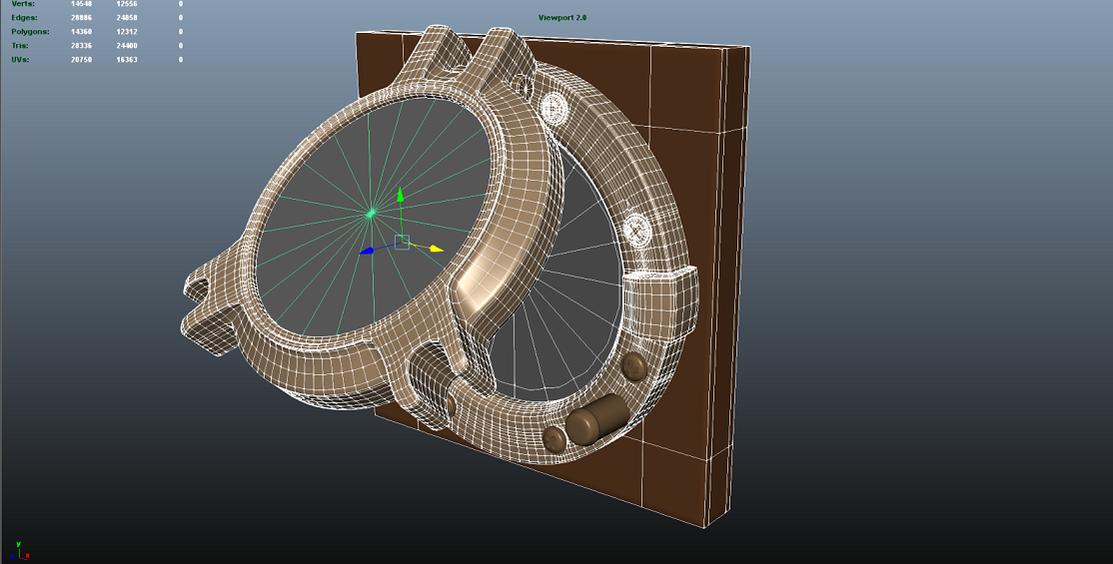Click the 14360 polygons count
This screenshot has width=1113, height=564.
point(81,32)
